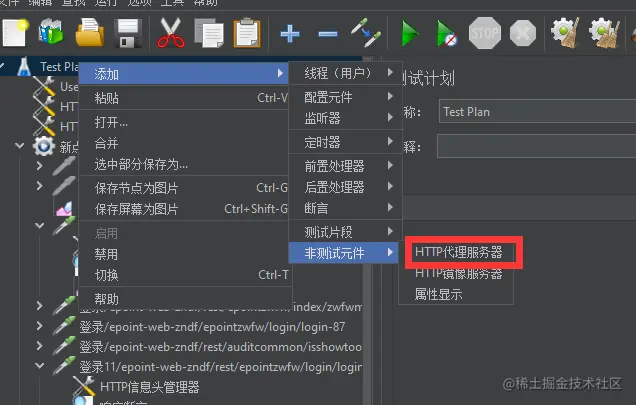This screenshot has height=405, width=636.
Task: Click the STOP test icon
Action: click(485, 33)
